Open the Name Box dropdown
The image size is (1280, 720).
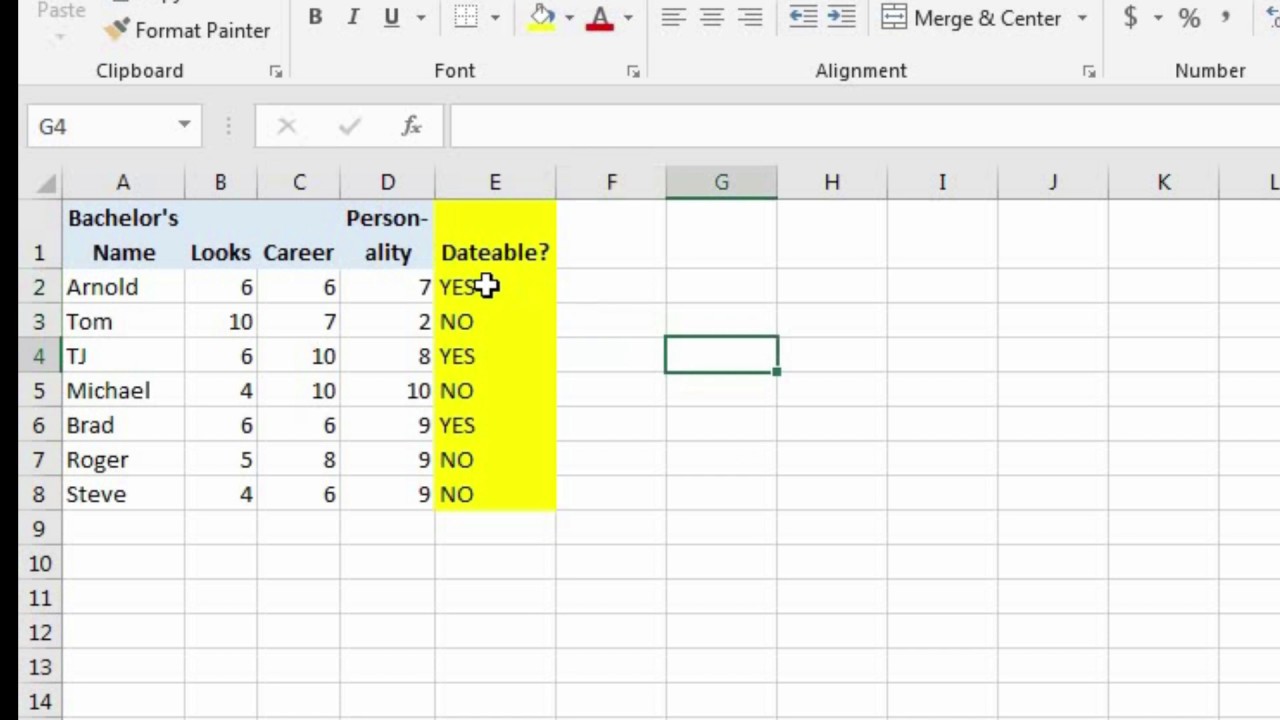tap(184, 126)
